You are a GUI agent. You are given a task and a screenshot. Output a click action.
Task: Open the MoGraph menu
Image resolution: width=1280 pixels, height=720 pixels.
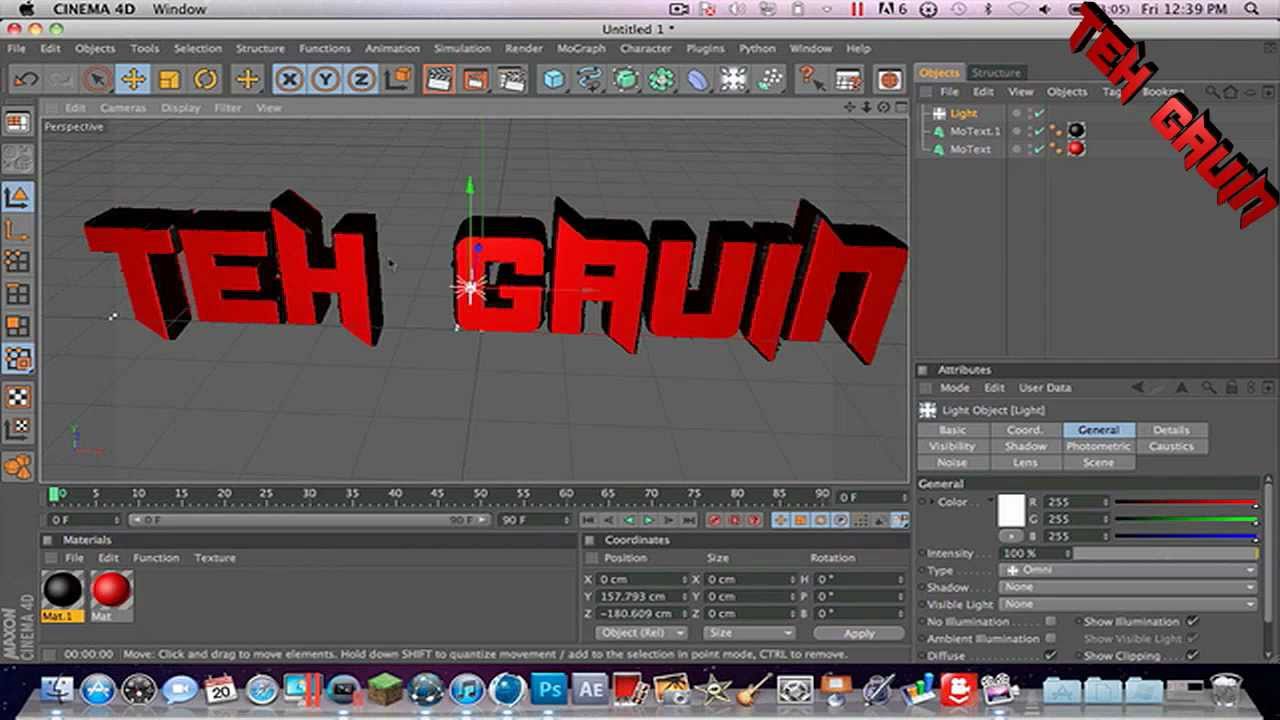pos(580,48)
